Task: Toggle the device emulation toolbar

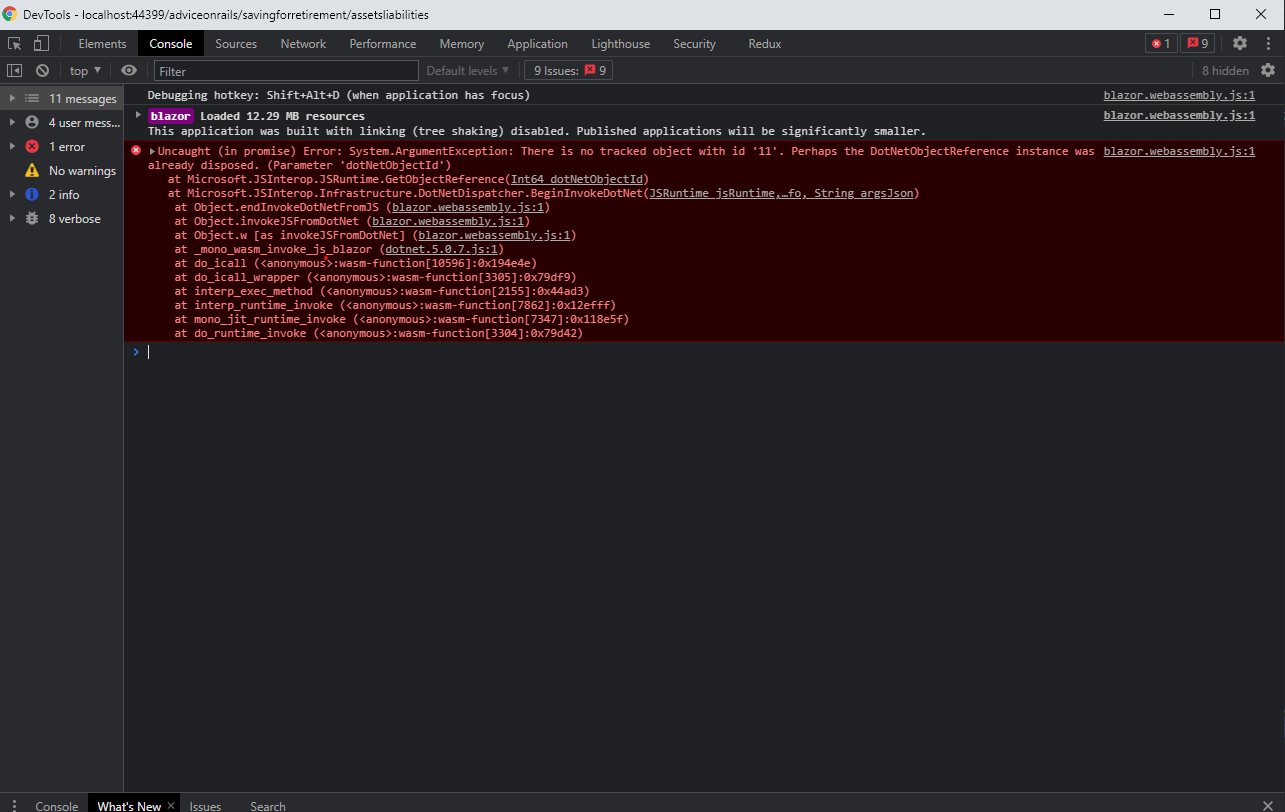Action: tap(40, 43)
